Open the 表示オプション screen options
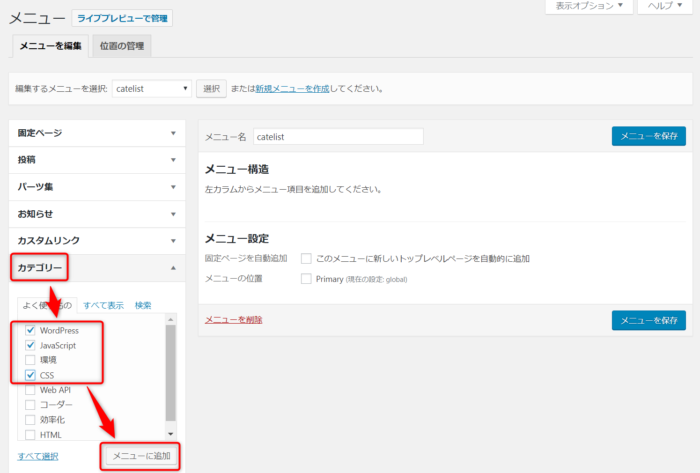This screenshot has width=700, height=473. [588, 6]
